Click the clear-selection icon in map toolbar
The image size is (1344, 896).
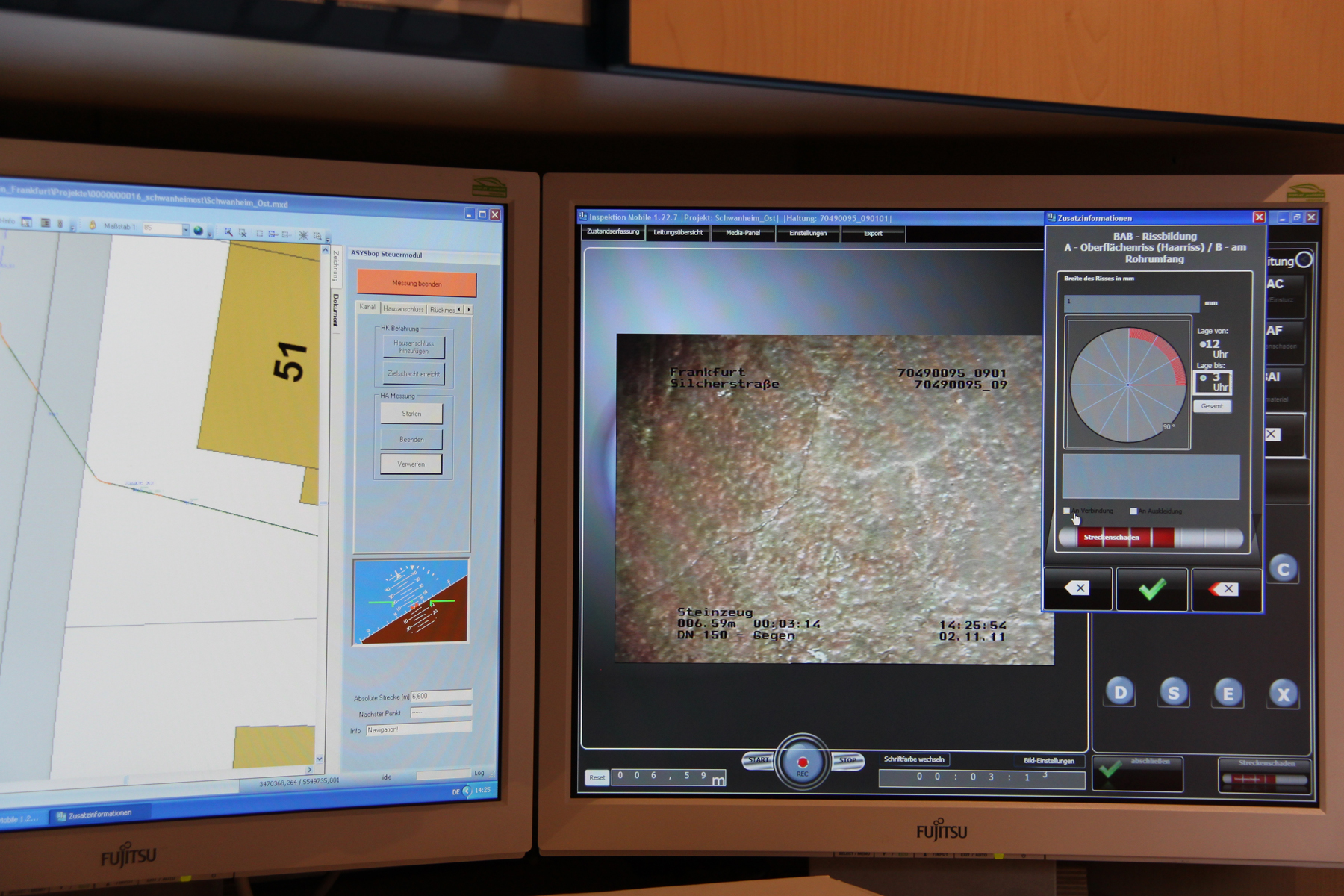coord(243,233)
